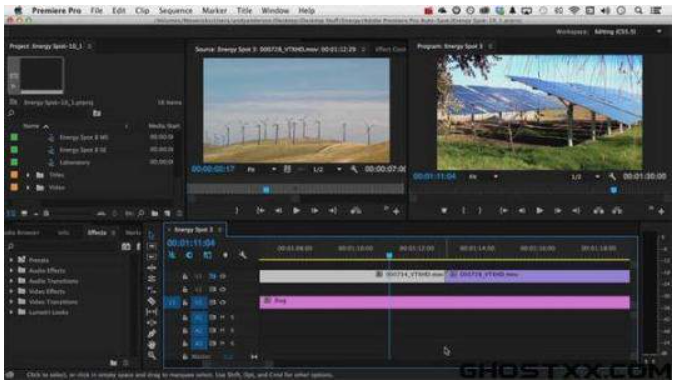Image resolution: width=675 pixels, height=384 pixels.
Task: Create new custom bin in Effects panel
Action: coord(113,363)
